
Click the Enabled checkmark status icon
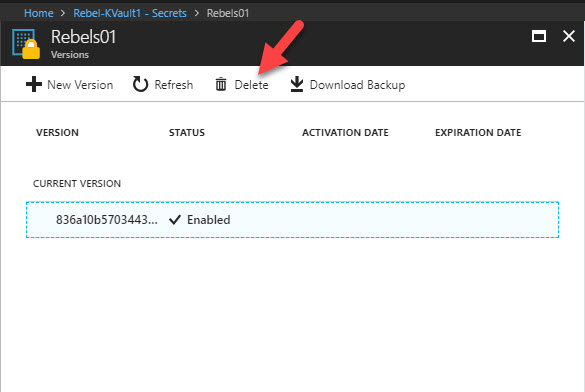click(175, 220)
